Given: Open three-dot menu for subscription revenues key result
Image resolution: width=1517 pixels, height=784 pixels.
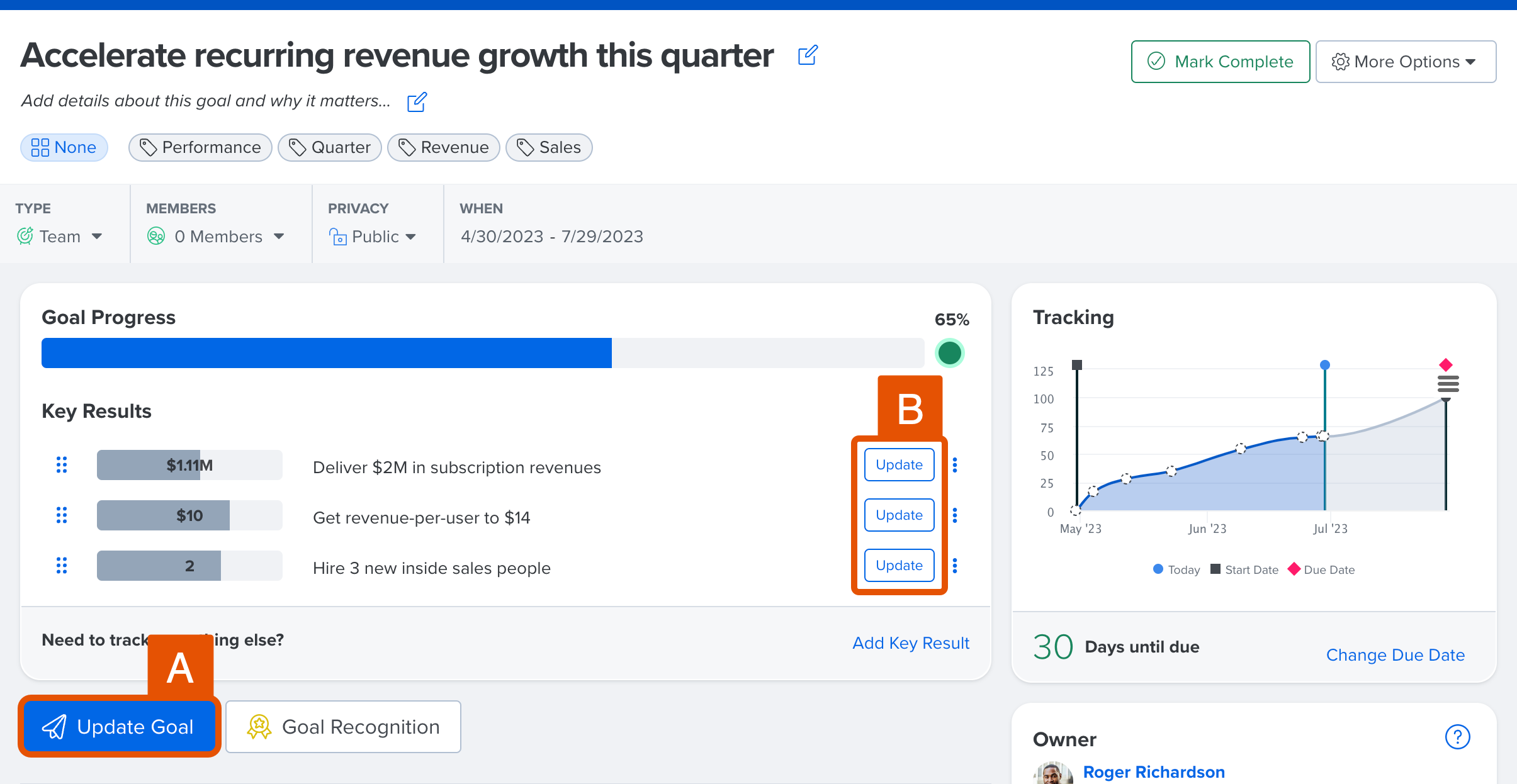Looking at the screenshot, I should (x=955, y=465).
